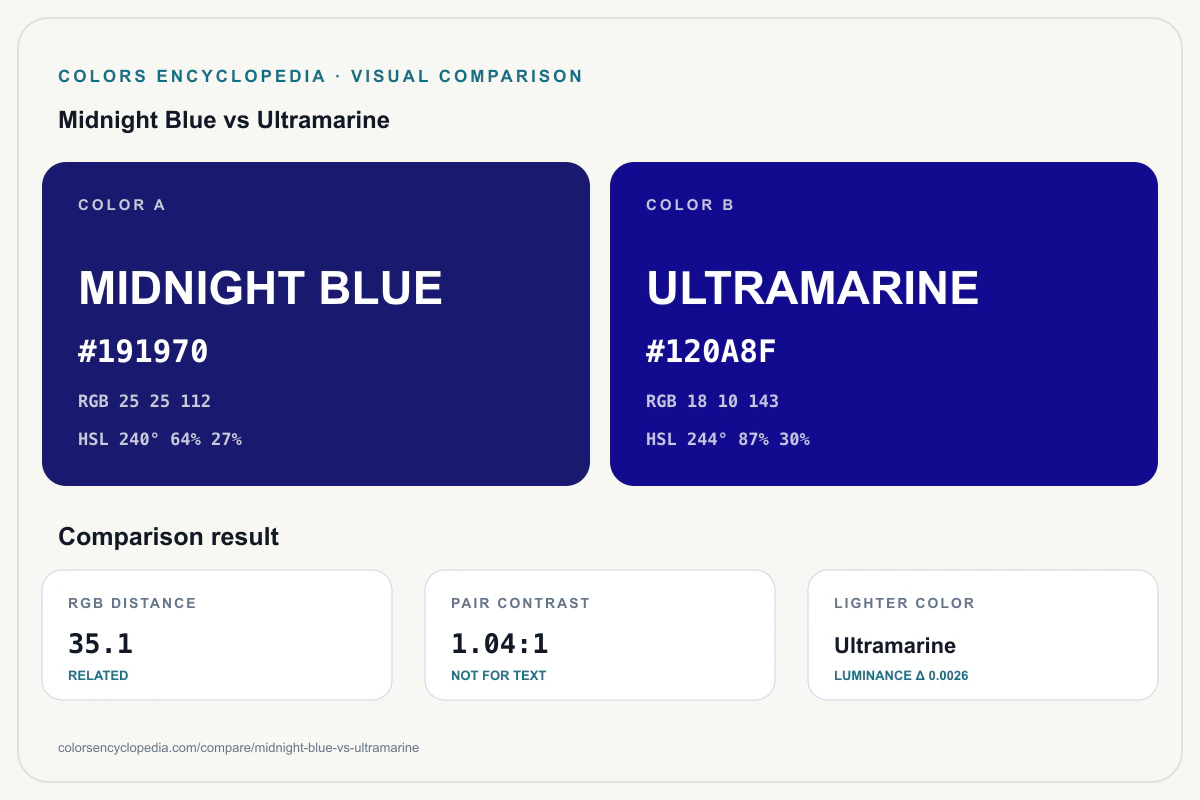Click the Midnight Blue vs Ultramarine title
This screenshot has height=800, width=1200.
point(224,120)
